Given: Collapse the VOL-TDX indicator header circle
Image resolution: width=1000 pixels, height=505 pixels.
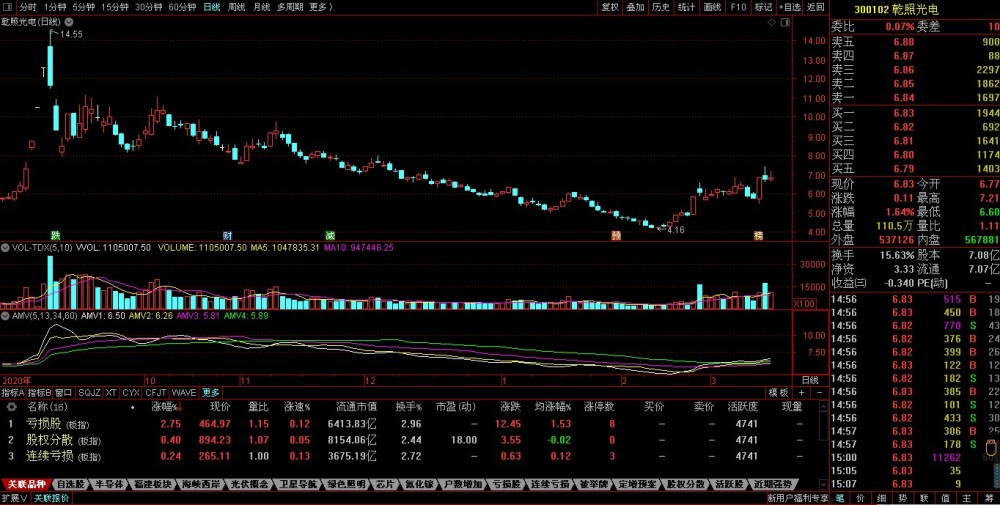Looking at the screenshot, I should pos(5,247).
